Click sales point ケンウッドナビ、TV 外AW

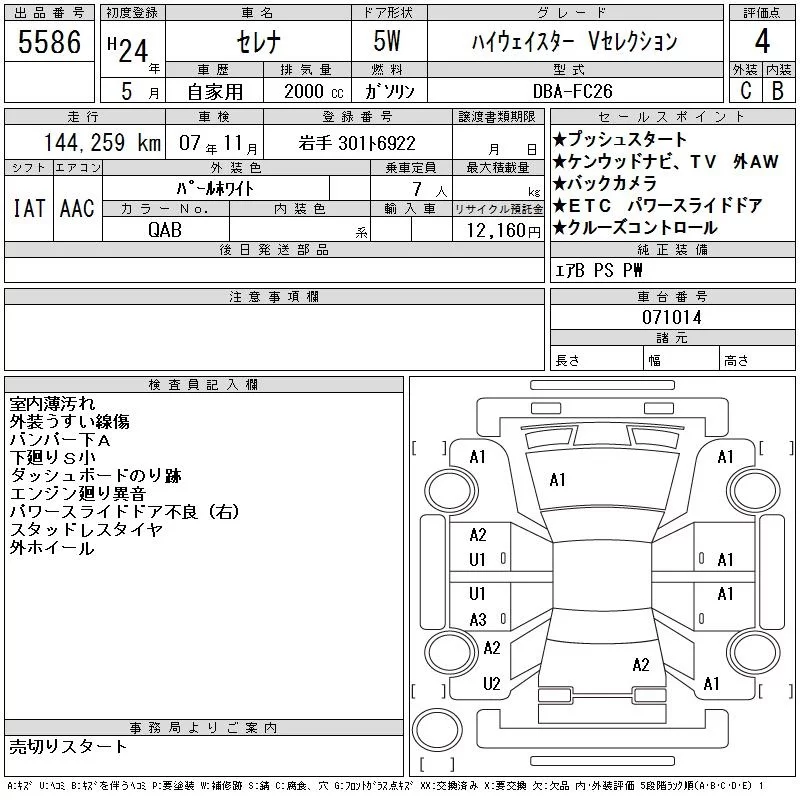coord(665,161)
